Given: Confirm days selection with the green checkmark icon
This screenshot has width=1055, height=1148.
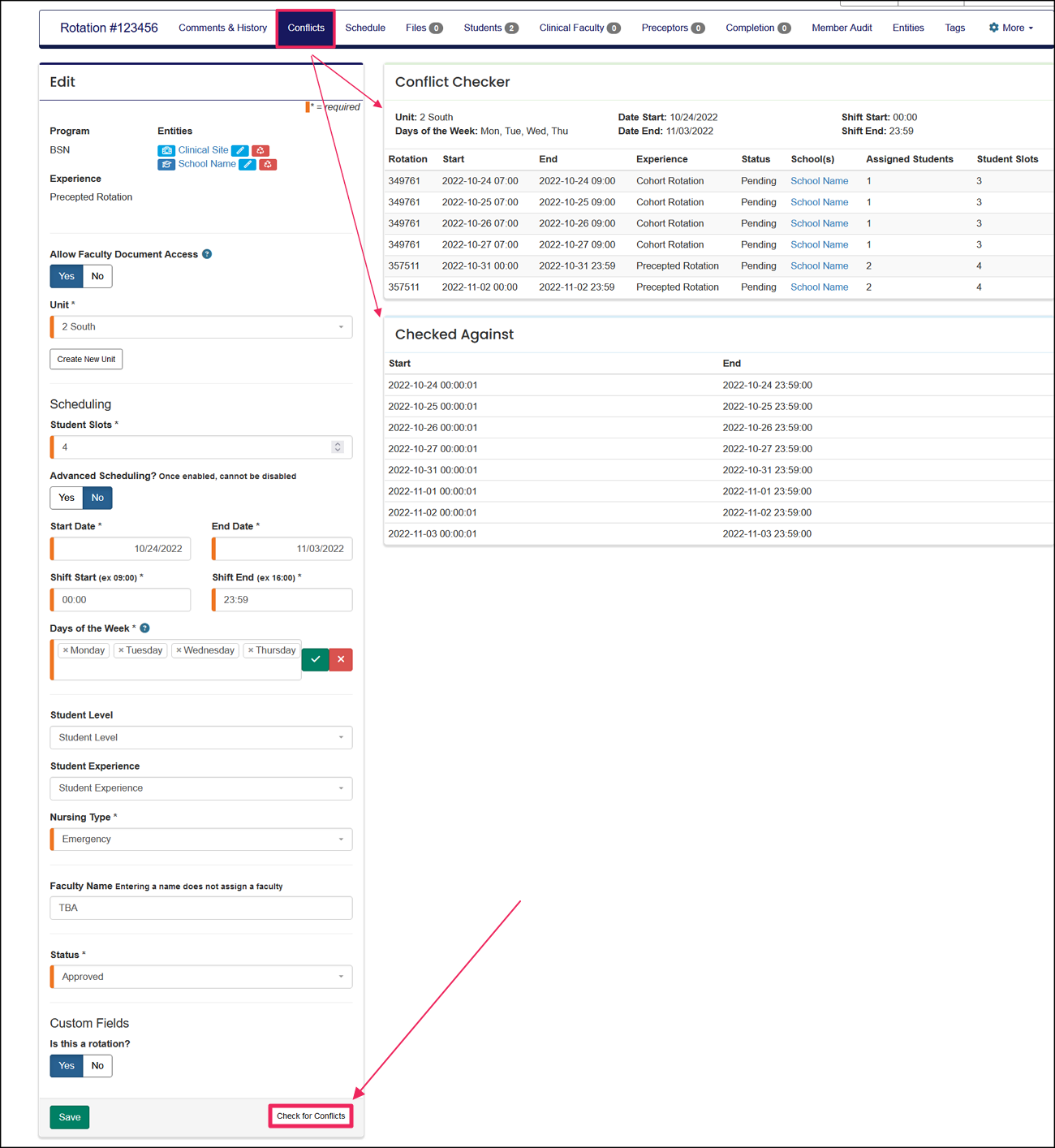Looking at the screenshot, I should pyautogui.click(x=315, y=659).
